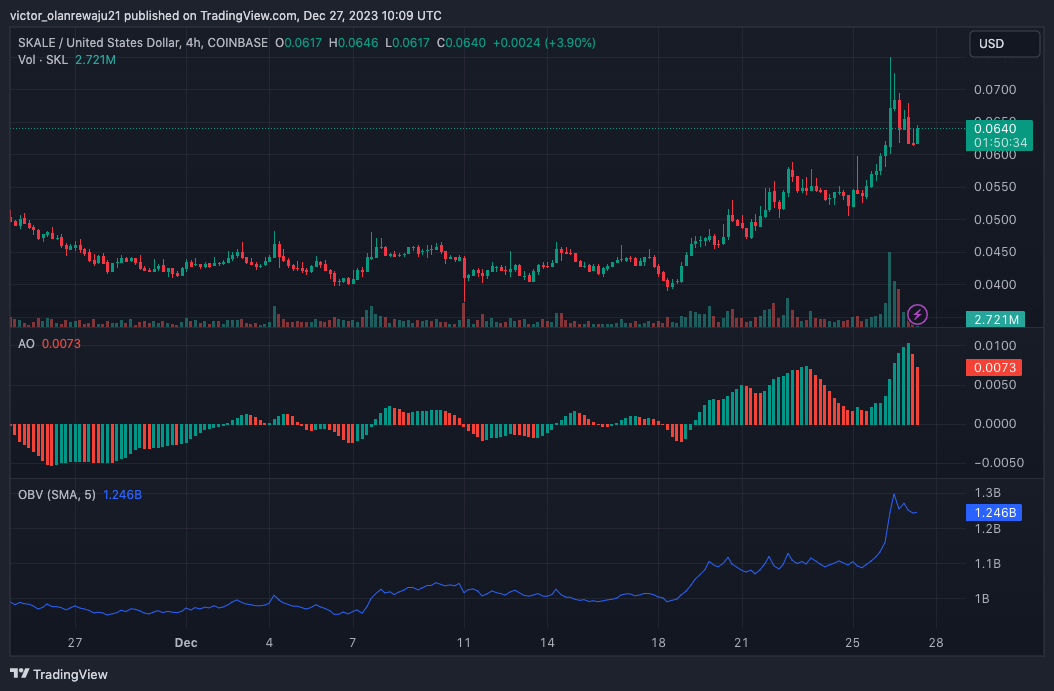Click the O0.0617 open price value
Viewport: 1054px width, 691px height.
[298, 42]
